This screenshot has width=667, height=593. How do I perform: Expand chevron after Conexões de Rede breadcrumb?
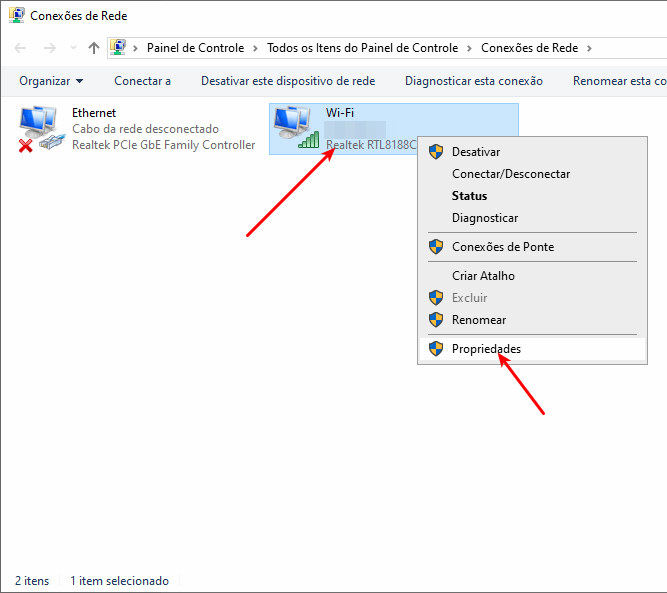(x=589, y=48)
